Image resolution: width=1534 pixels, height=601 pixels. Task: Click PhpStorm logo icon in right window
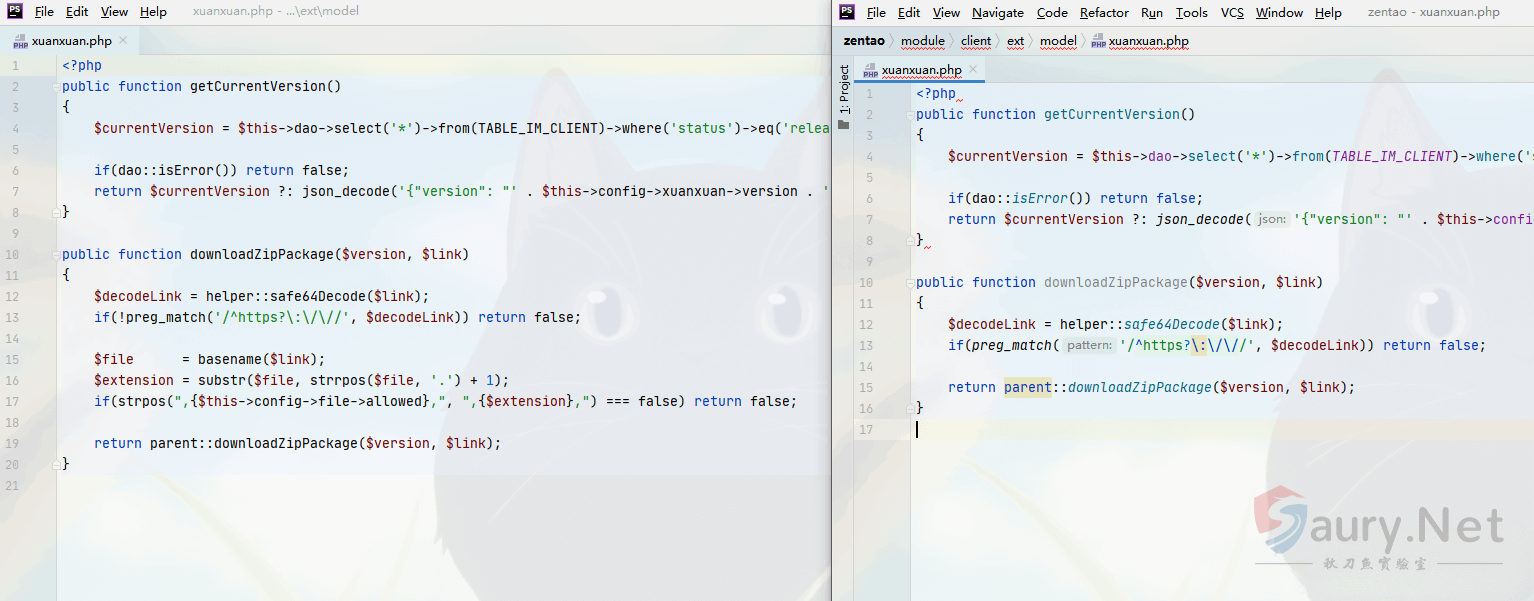[x=847, y=12]
